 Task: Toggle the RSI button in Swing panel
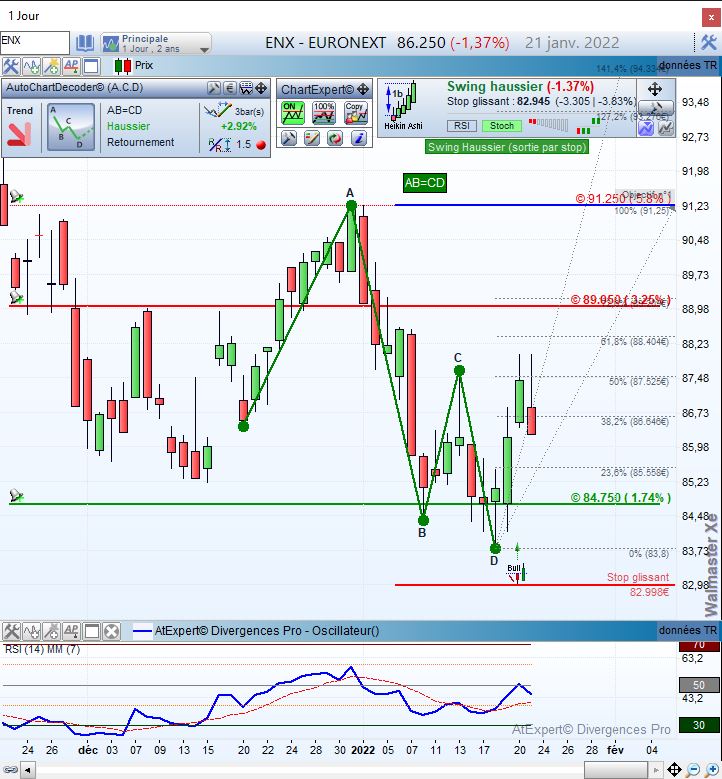point(462,126)
